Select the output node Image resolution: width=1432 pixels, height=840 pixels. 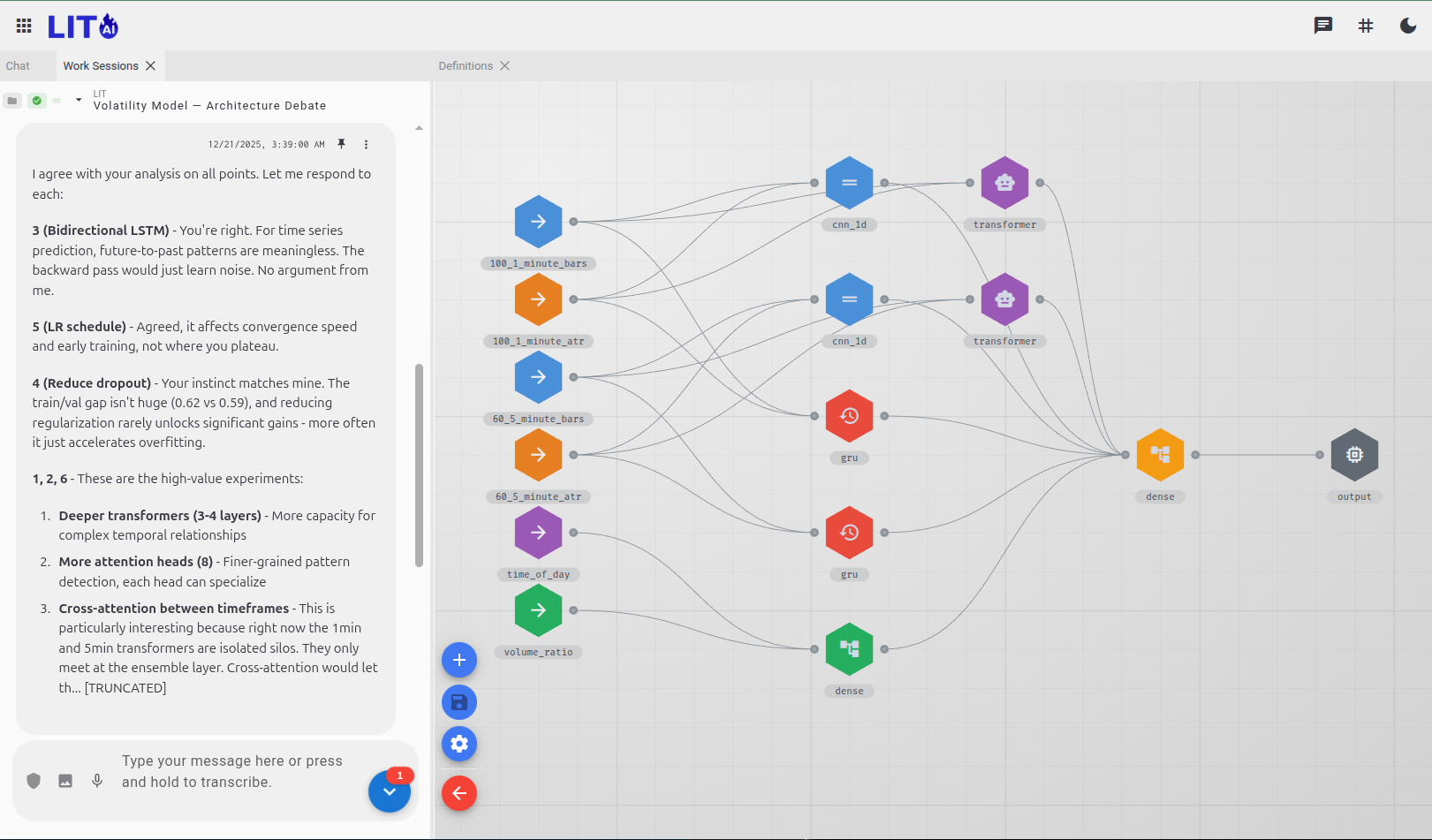[1354, 454]
